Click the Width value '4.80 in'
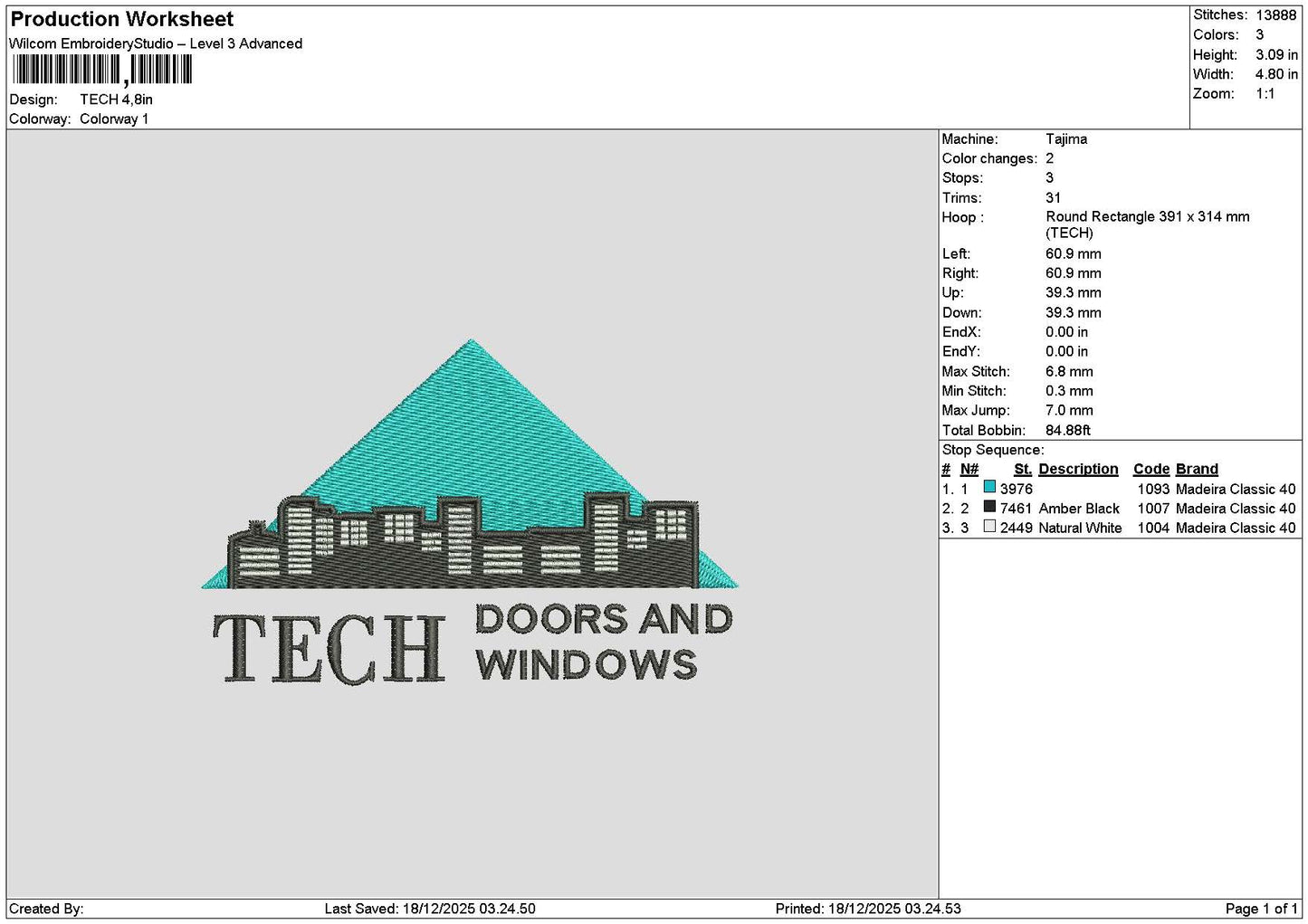The image size is (1308, 924). (x=1276, y=74)
